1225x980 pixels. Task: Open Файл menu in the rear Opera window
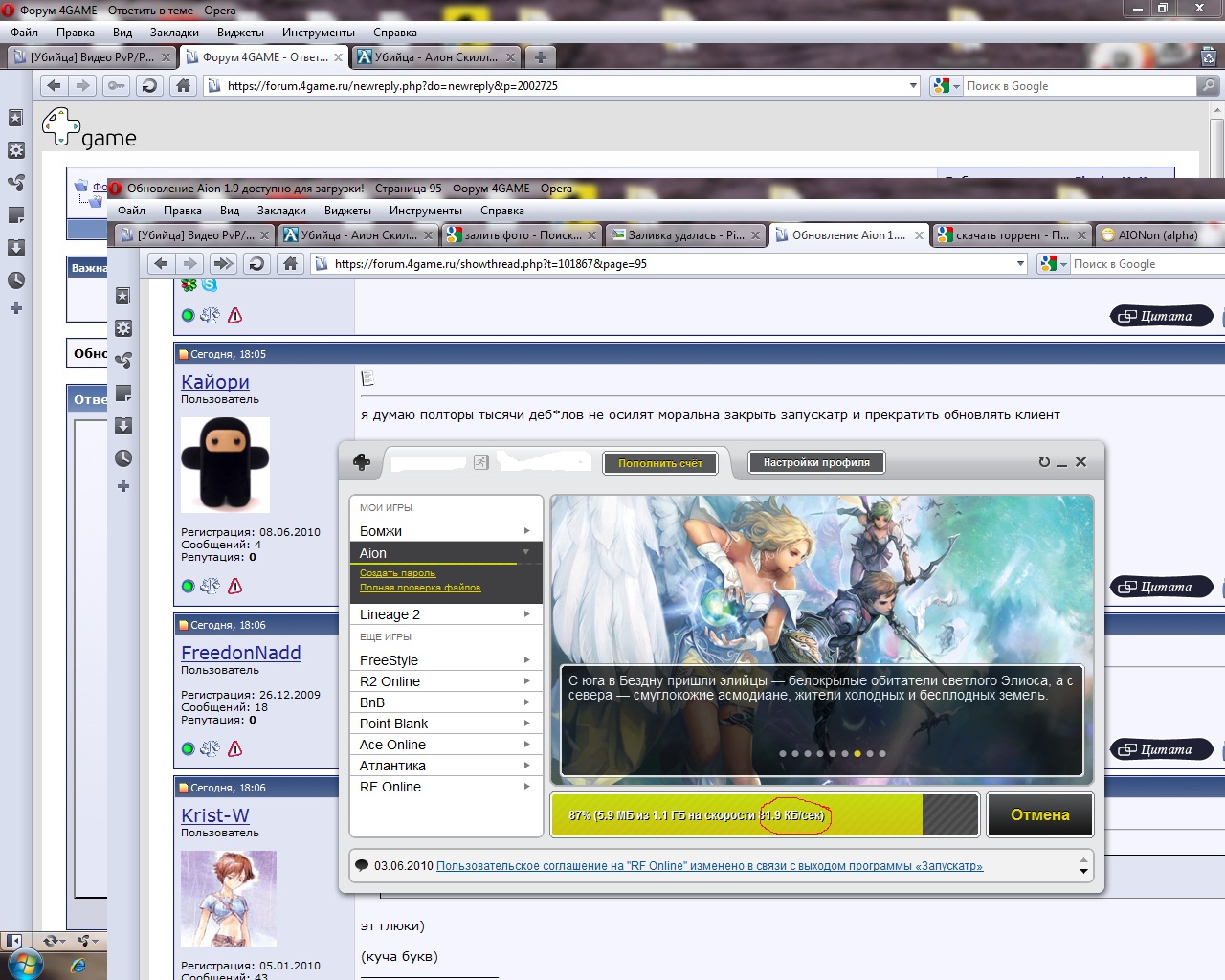pos(25,33)
